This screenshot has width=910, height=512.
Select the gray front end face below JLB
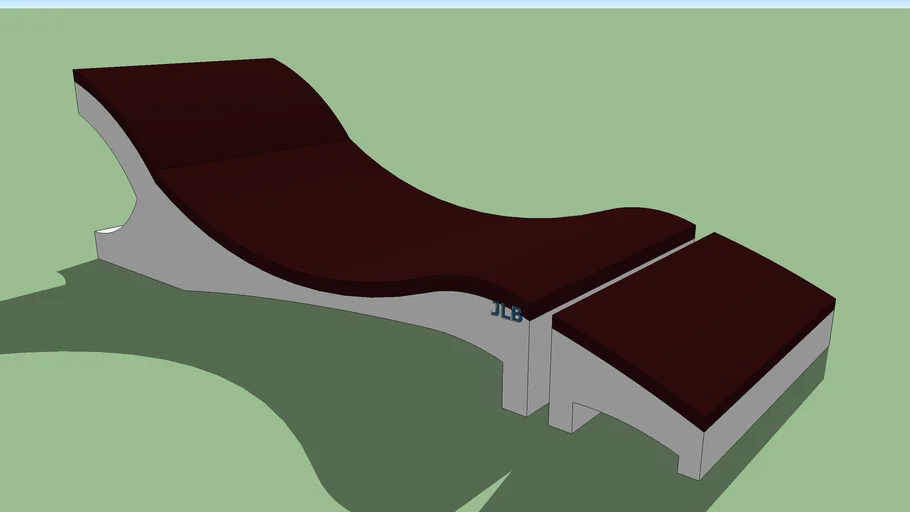(x=517, y=370)
